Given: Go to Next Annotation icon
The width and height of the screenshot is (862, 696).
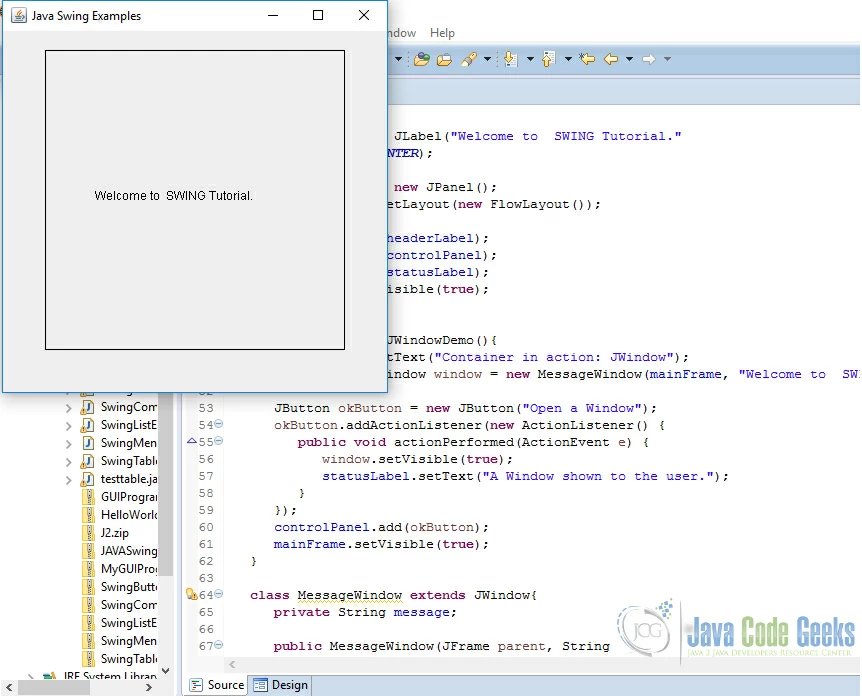Looking at the screenshot, I should click(511, 59).
